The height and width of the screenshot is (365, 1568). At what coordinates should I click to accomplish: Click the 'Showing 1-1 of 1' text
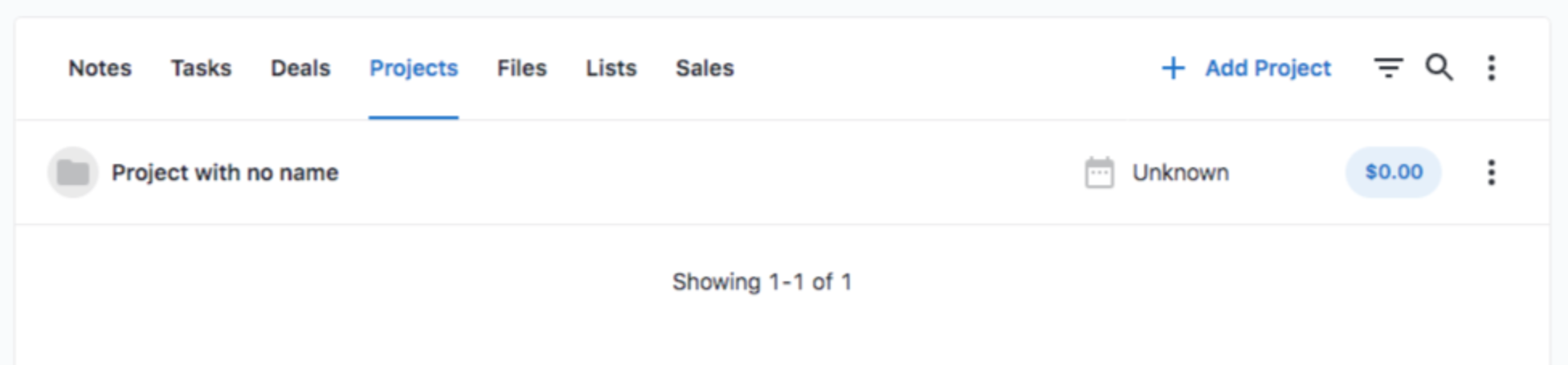pos(762,282)
